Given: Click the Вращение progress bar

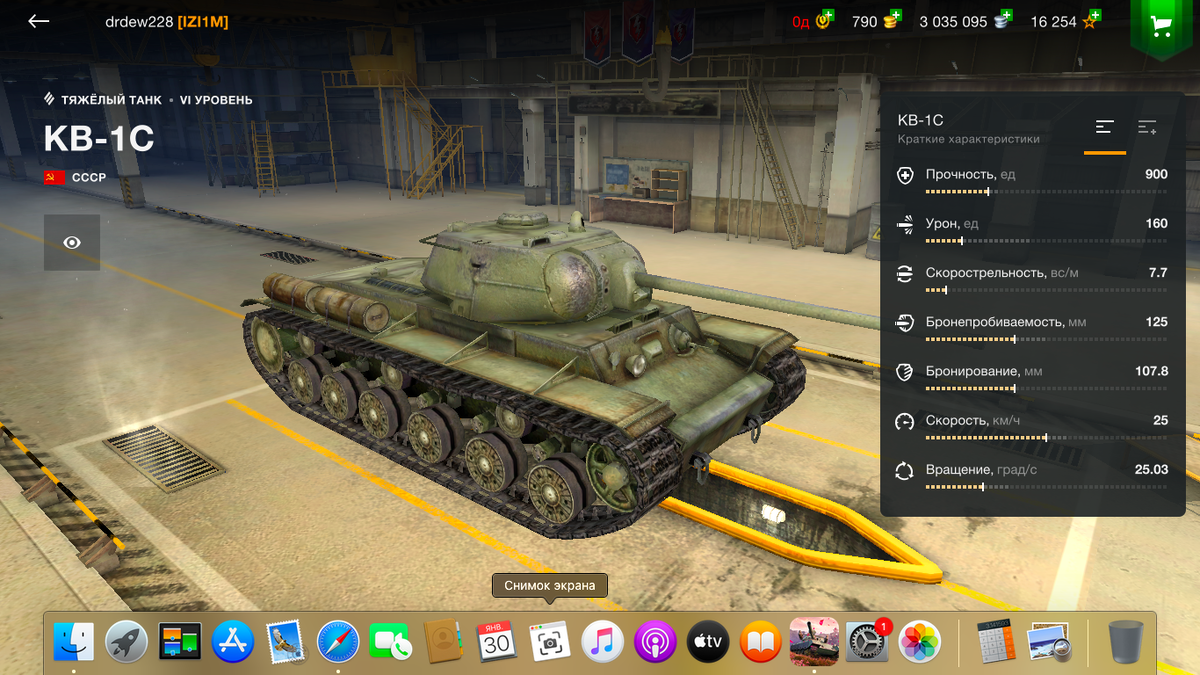Looking at the screenshot, I should click(x=1046, y=486).
